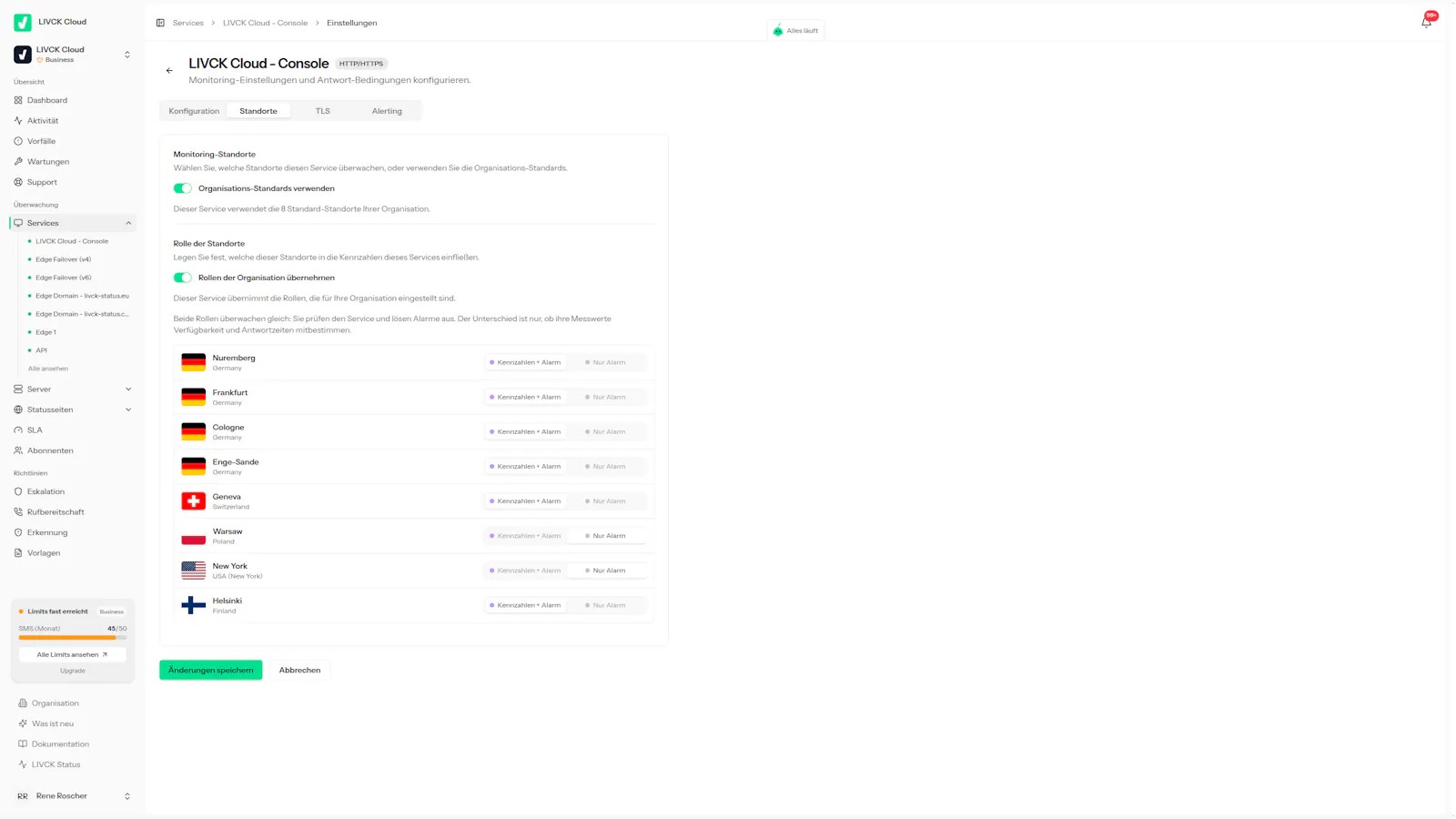Screen dimensions: 1456x819
Task: Click the Upgrade link
Action: [73, 671]
